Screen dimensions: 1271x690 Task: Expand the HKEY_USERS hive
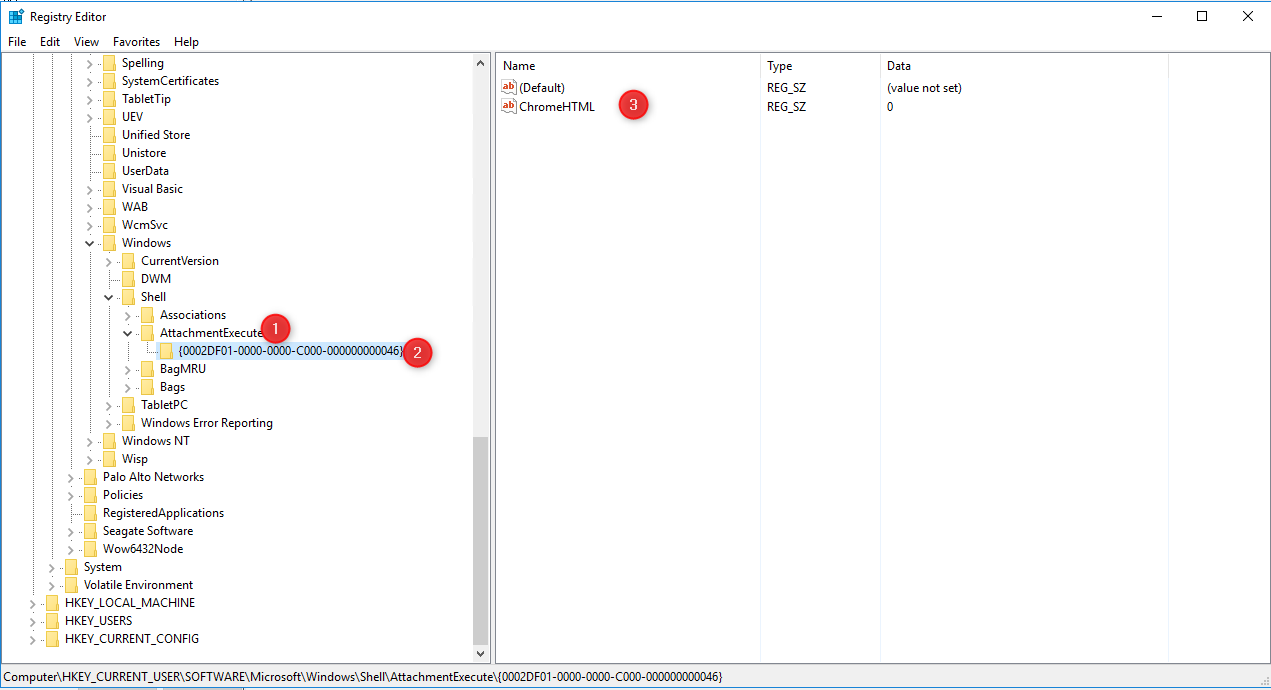click(33, 621)
